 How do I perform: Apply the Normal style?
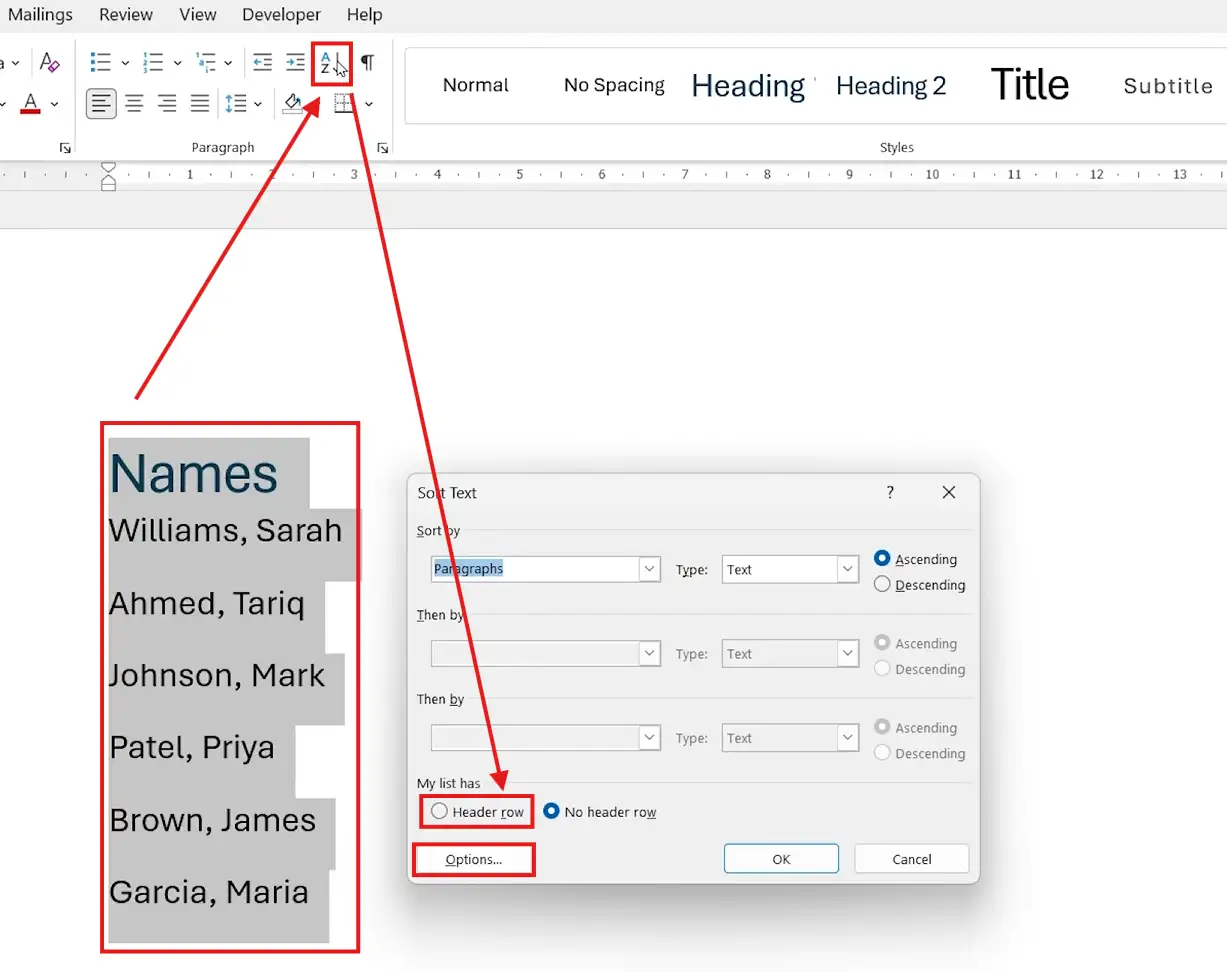click(476, 85)
